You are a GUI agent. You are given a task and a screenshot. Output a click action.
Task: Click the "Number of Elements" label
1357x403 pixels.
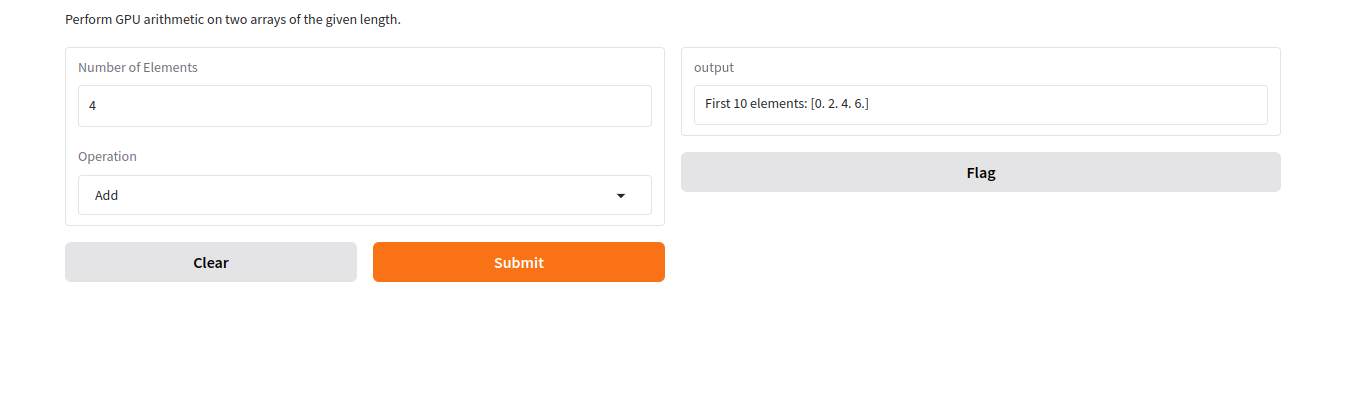pyautogui.click(x=138, y=68)
